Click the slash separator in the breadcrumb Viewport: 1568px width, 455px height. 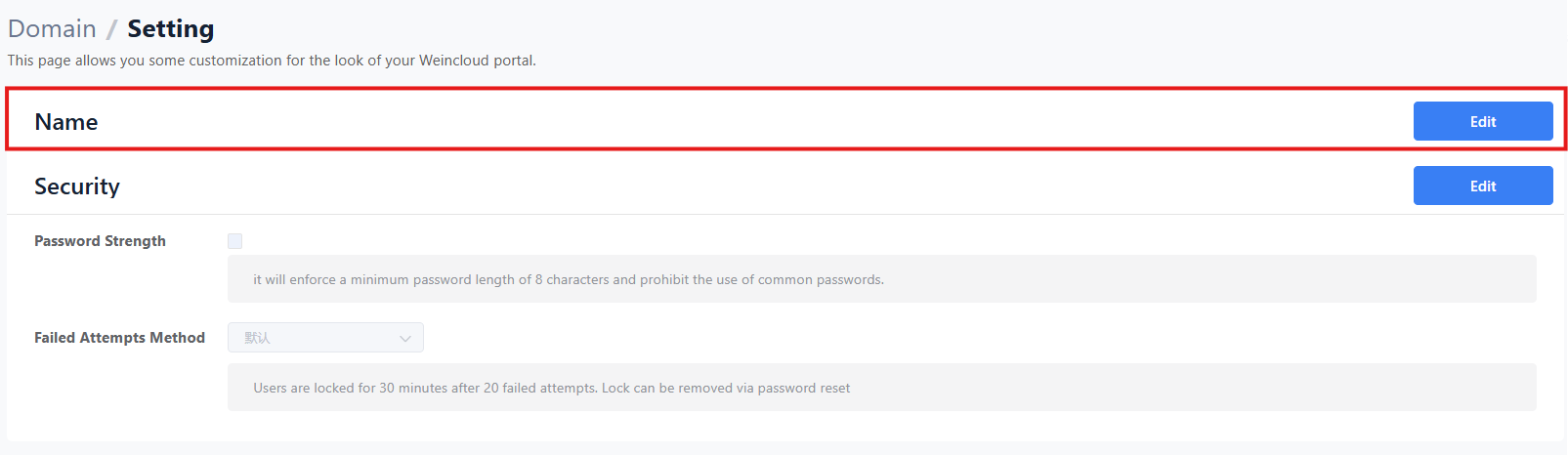pyautogui.click(x=111, y=29)
